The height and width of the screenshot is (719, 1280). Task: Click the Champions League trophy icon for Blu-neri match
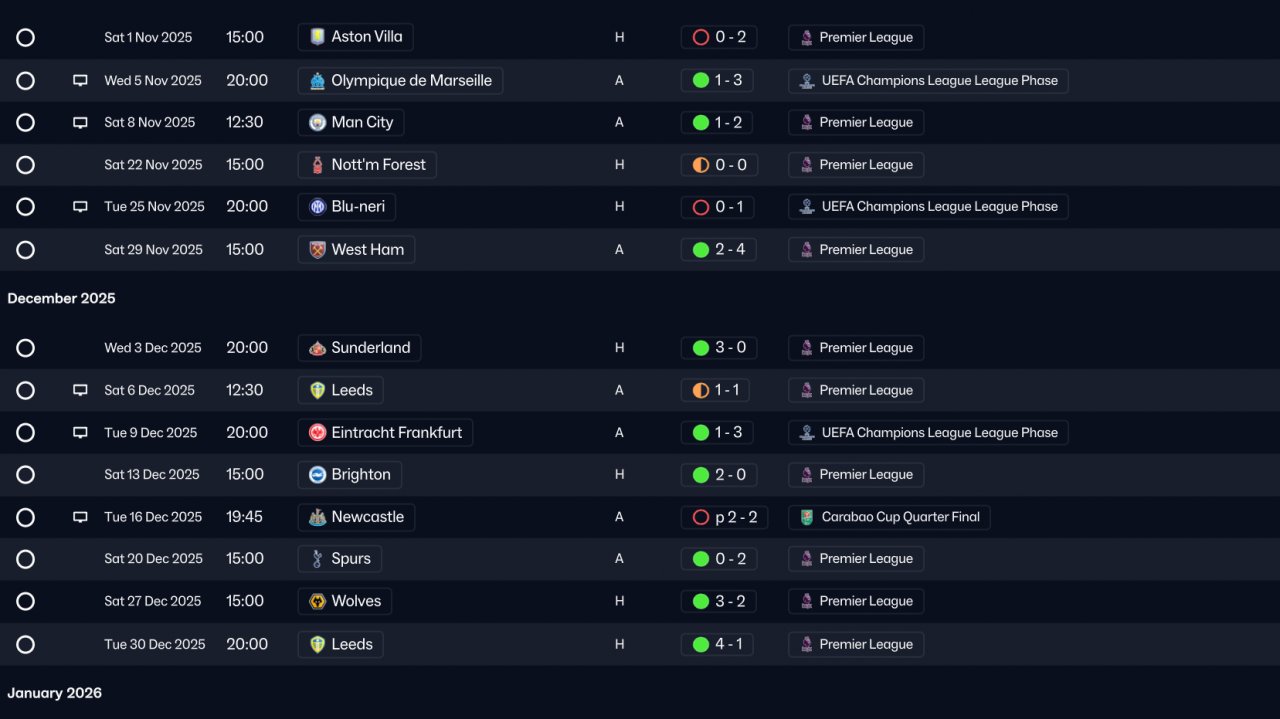click(x=807, y=207)
